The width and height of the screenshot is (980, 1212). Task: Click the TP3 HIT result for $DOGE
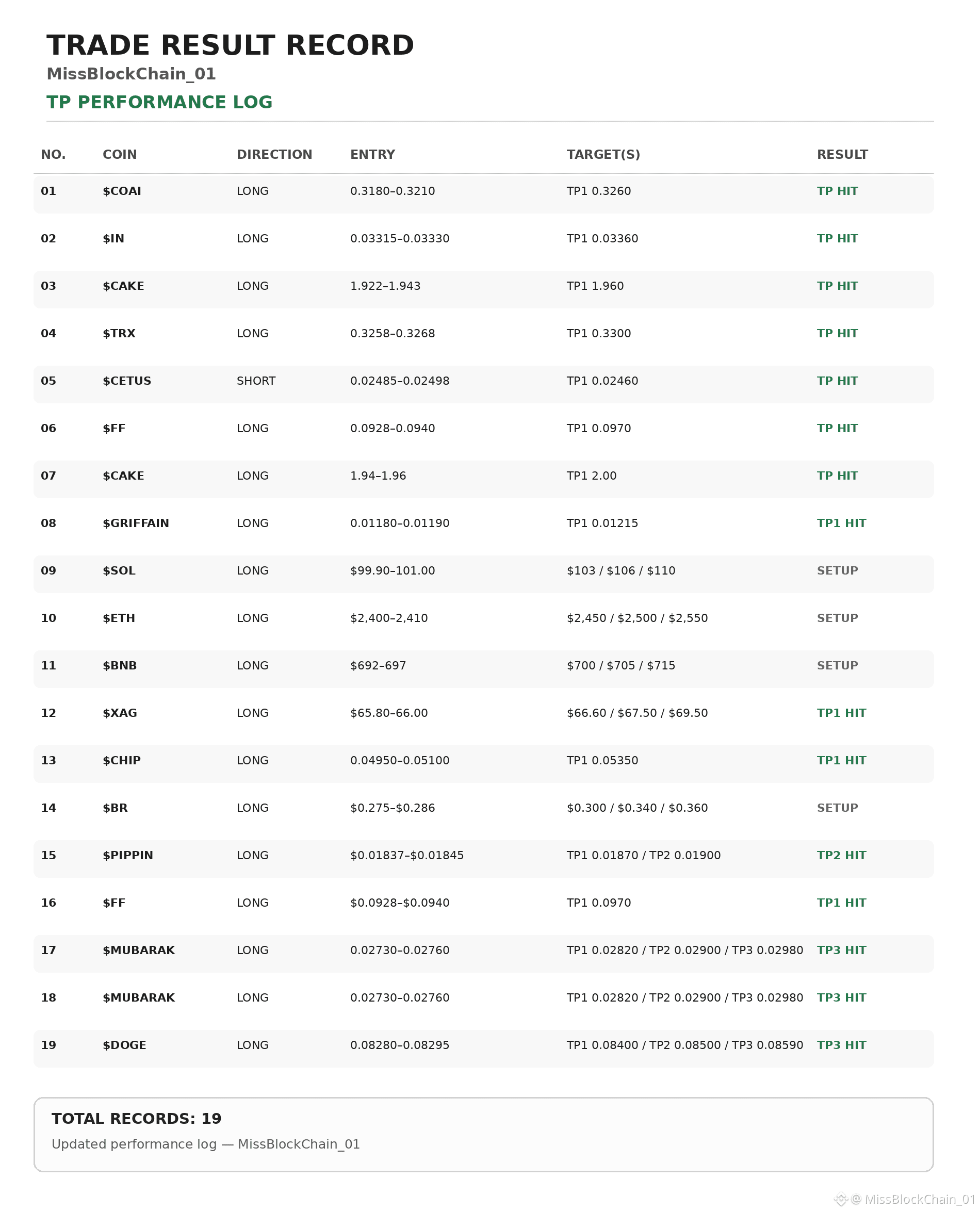tap(841, 1045)
